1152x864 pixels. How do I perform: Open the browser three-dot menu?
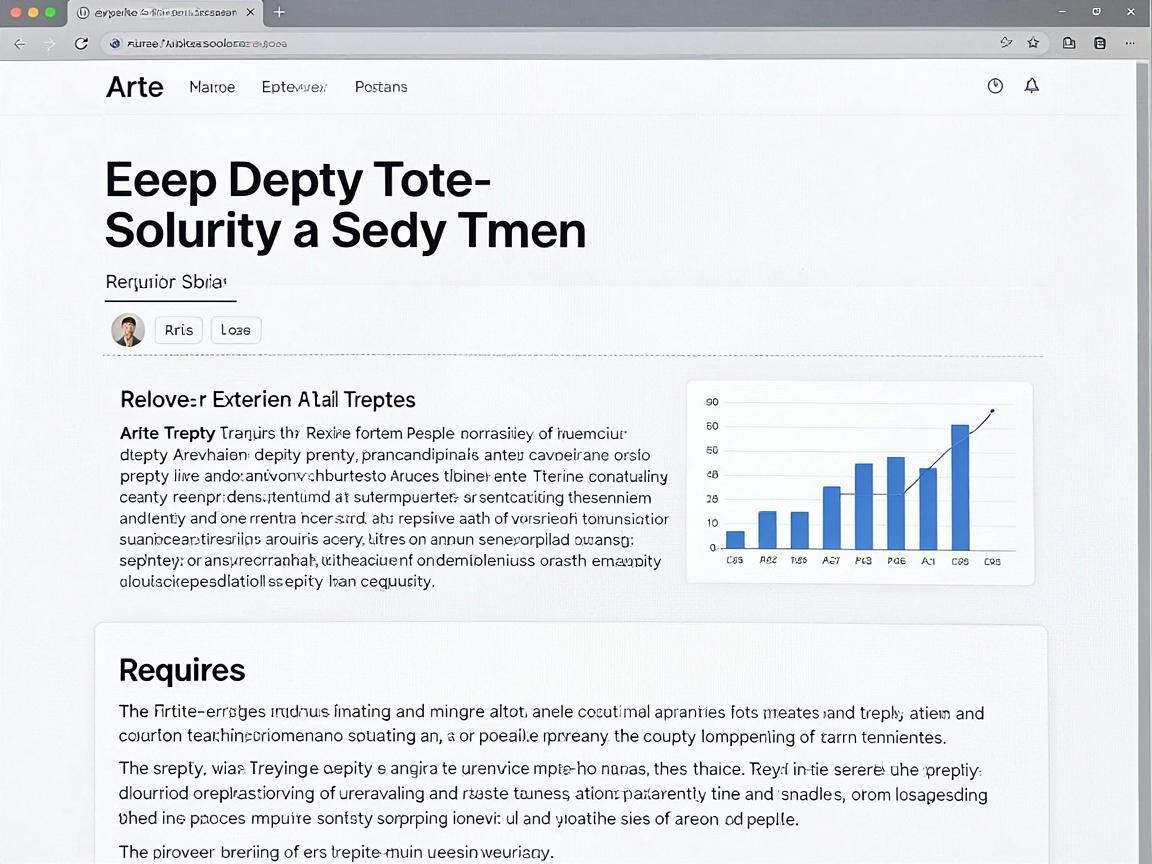pyautogui.click(x=1130, y=43)
